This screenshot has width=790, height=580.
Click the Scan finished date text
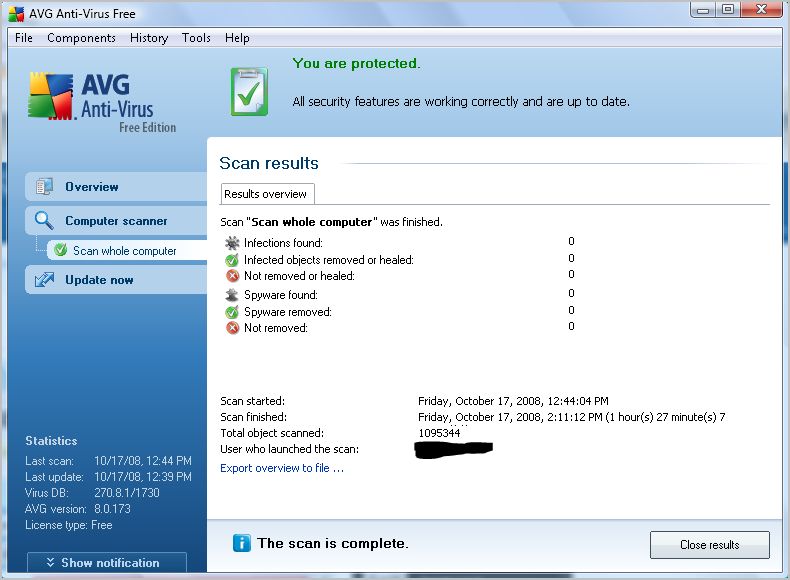click(x=571, y=417)
